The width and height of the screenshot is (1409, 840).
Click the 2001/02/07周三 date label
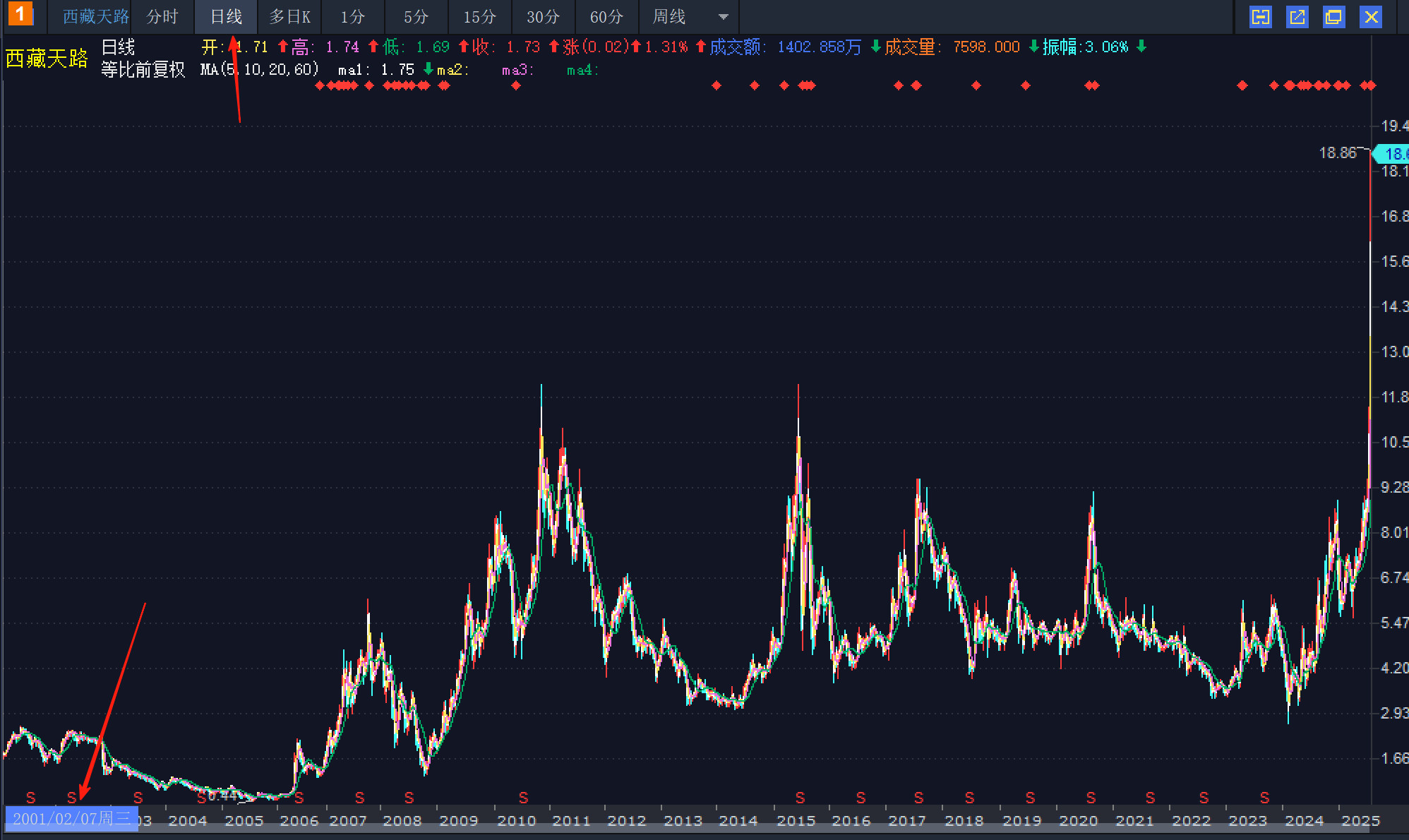71,819
